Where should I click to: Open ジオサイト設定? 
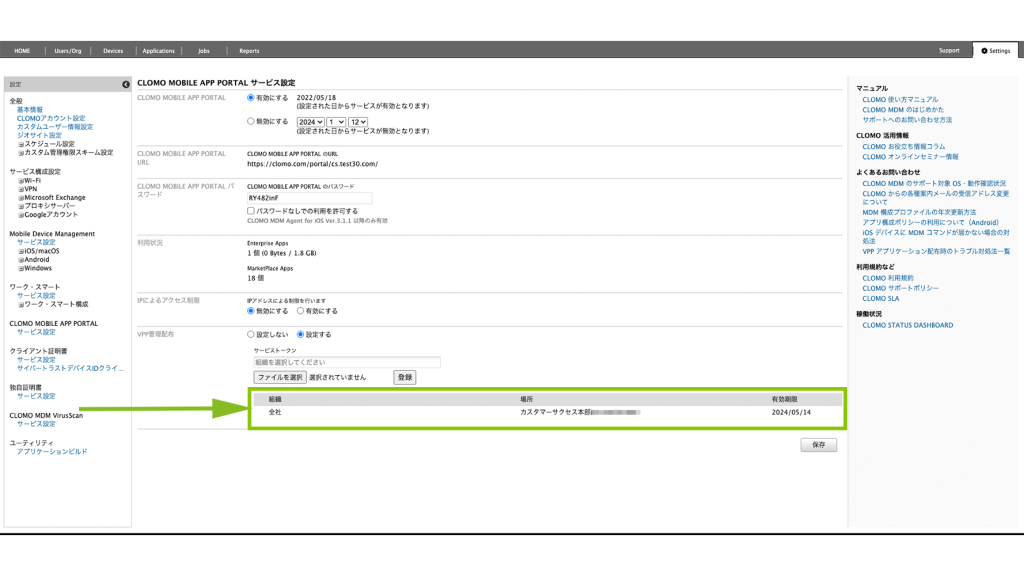click(x=39, y=135)
